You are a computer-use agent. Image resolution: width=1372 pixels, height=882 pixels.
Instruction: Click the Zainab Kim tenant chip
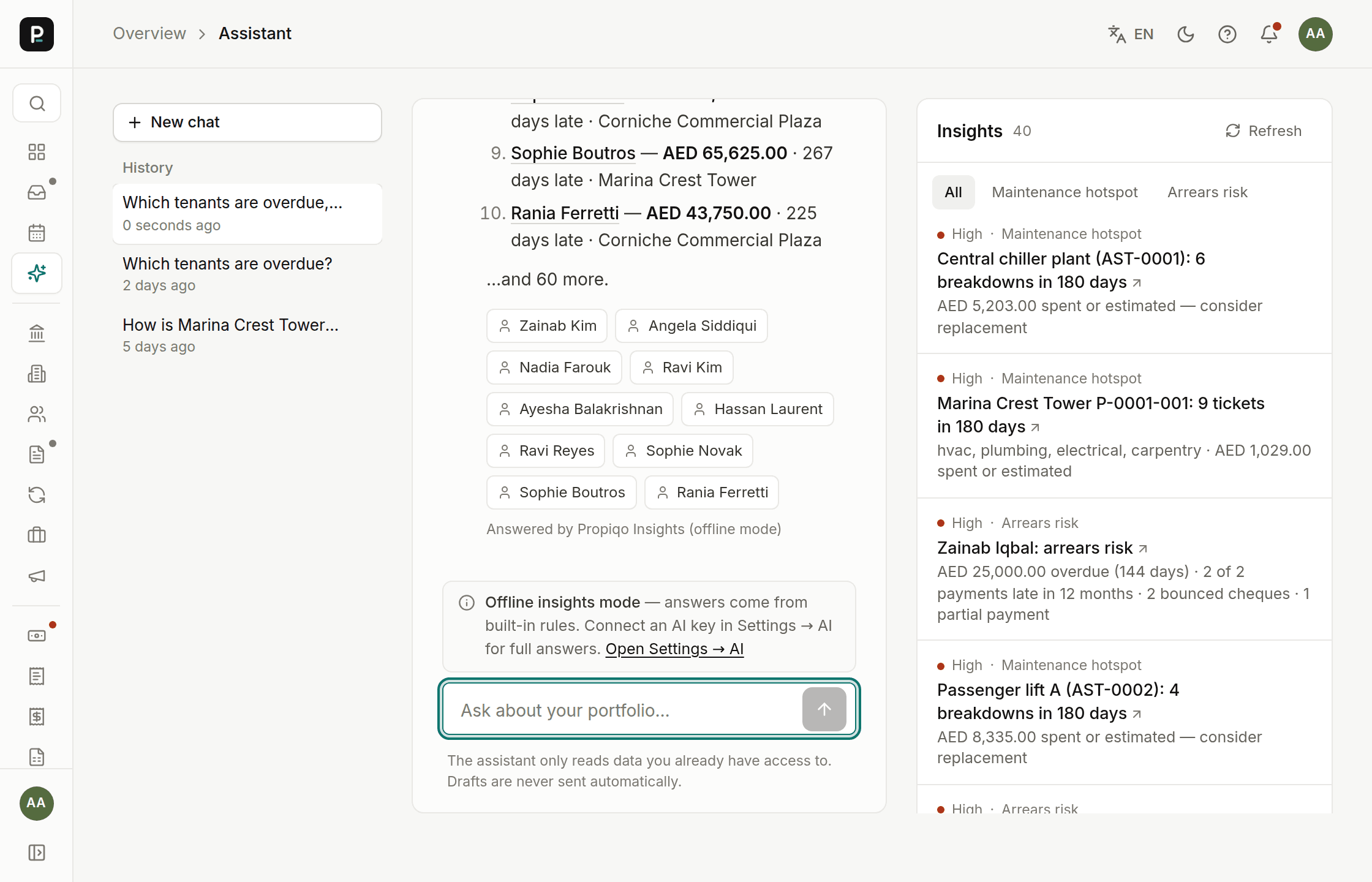tap(547, 326)
